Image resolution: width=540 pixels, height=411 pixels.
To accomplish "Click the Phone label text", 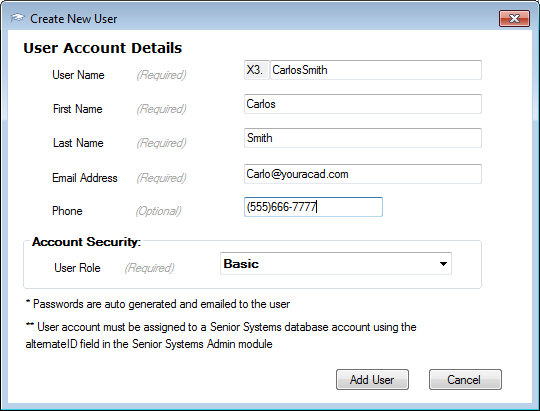I will pyautogui.click(x=67, y=210).
